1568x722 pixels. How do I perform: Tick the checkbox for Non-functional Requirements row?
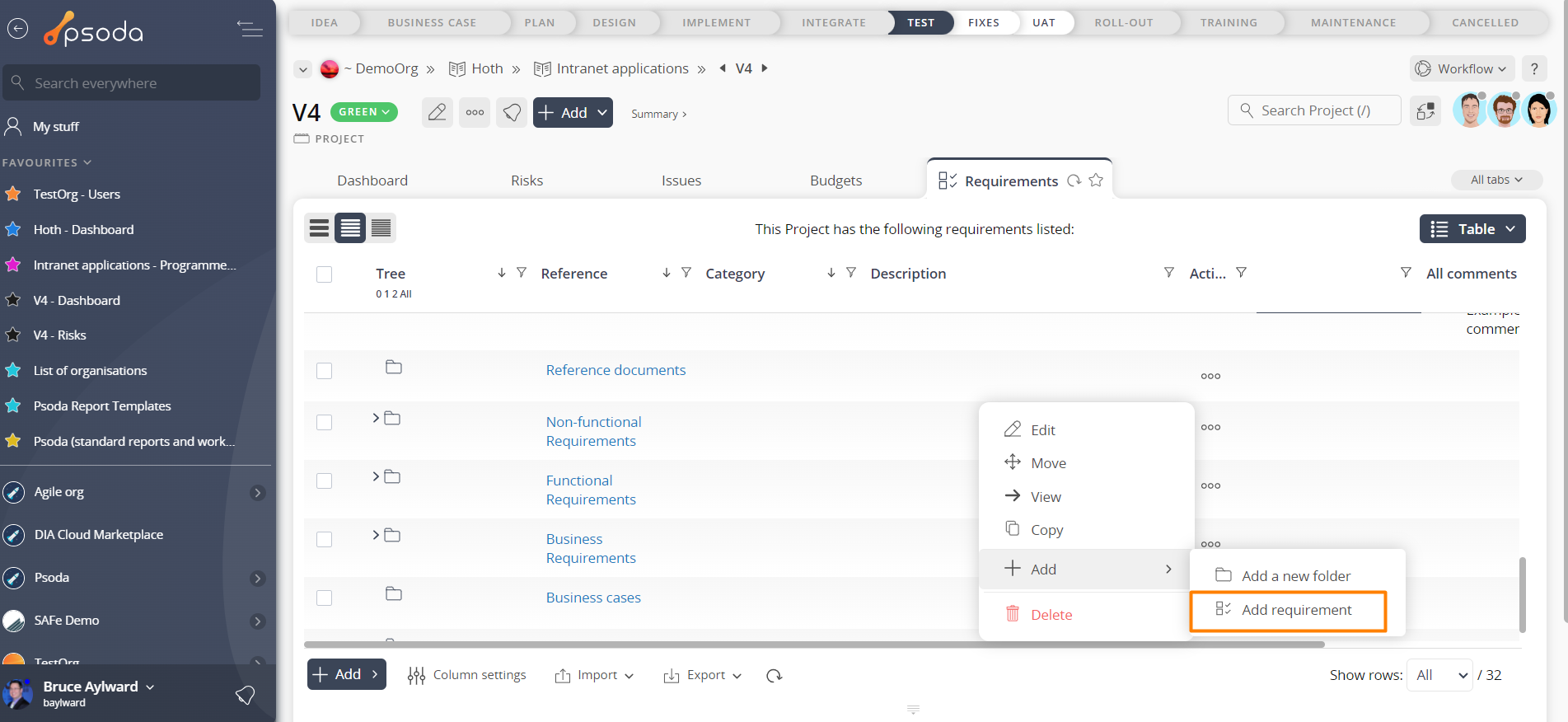(x=325, y=422)
